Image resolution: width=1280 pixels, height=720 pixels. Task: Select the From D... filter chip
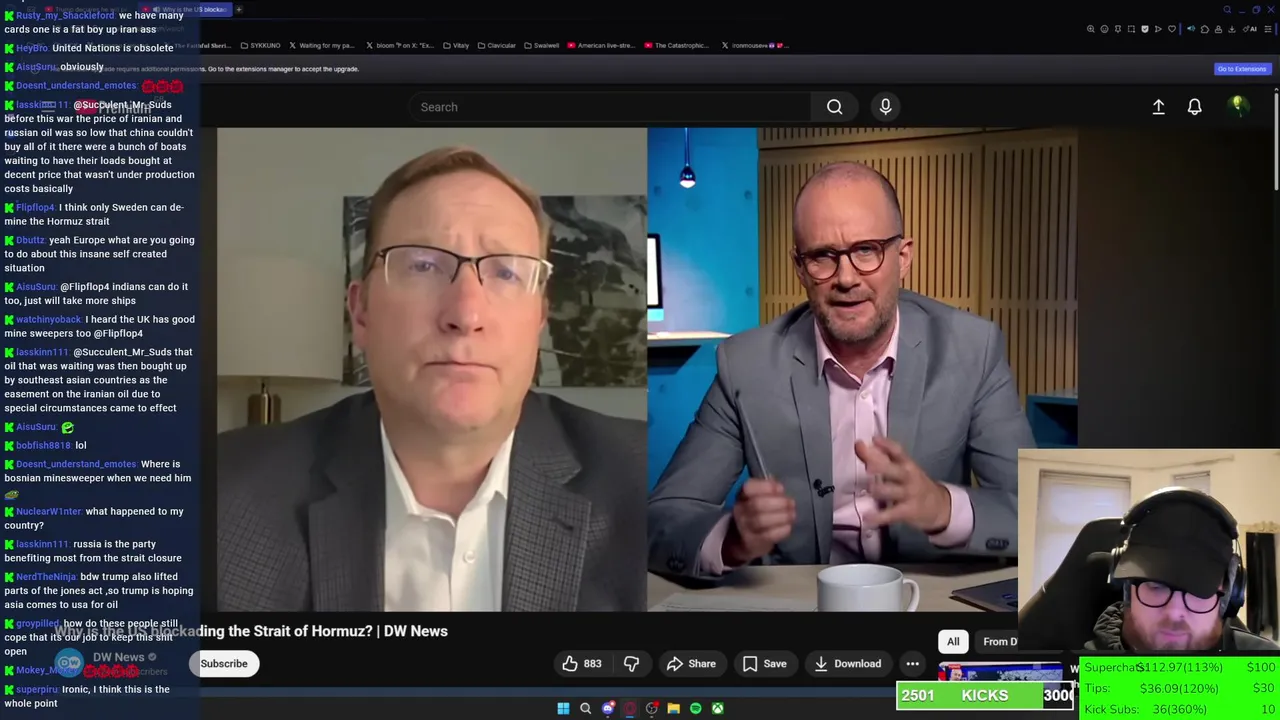[999, 642]
